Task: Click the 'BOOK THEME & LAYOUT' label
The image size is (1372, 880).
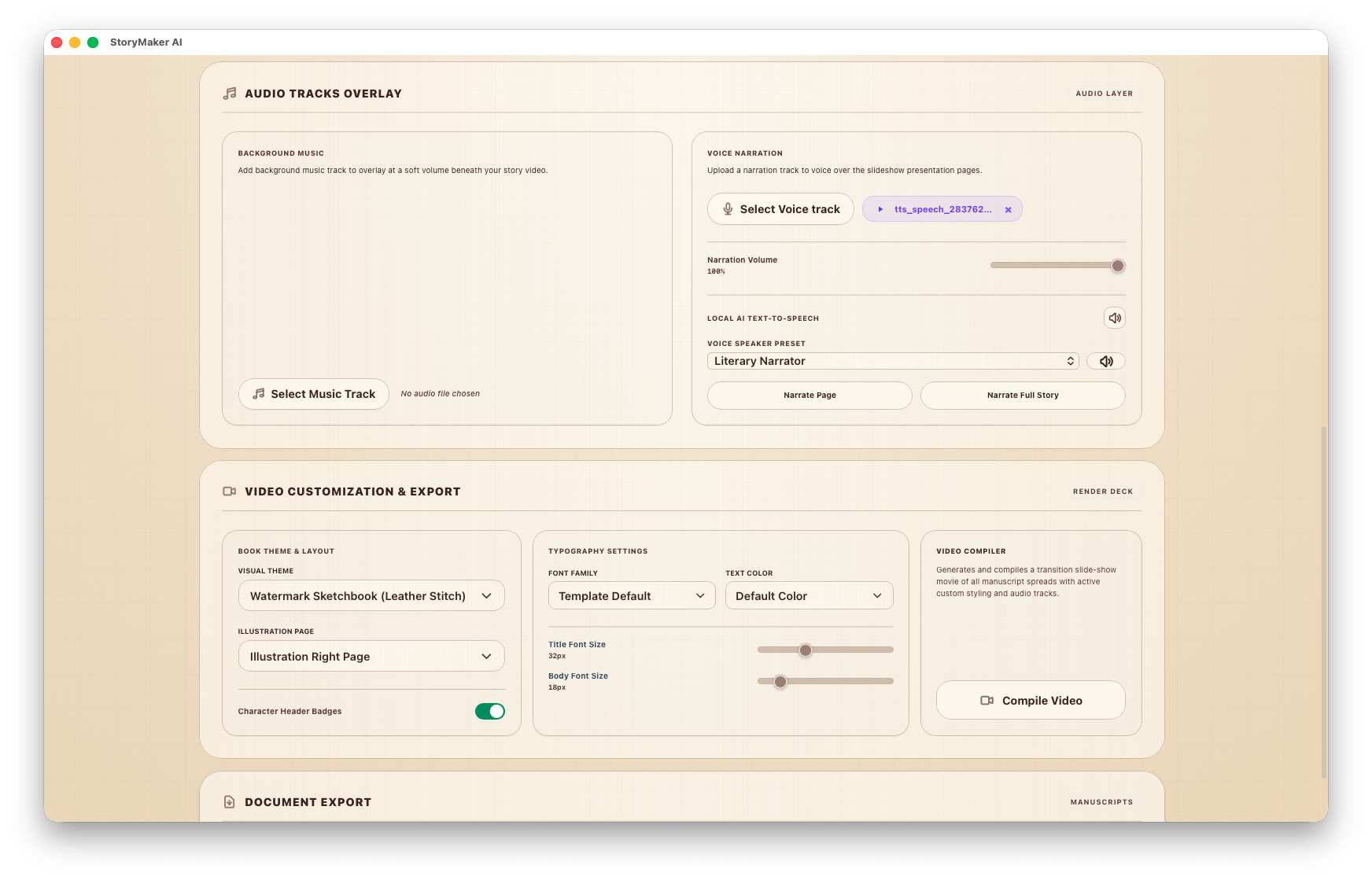Action: tap(286, 551)
